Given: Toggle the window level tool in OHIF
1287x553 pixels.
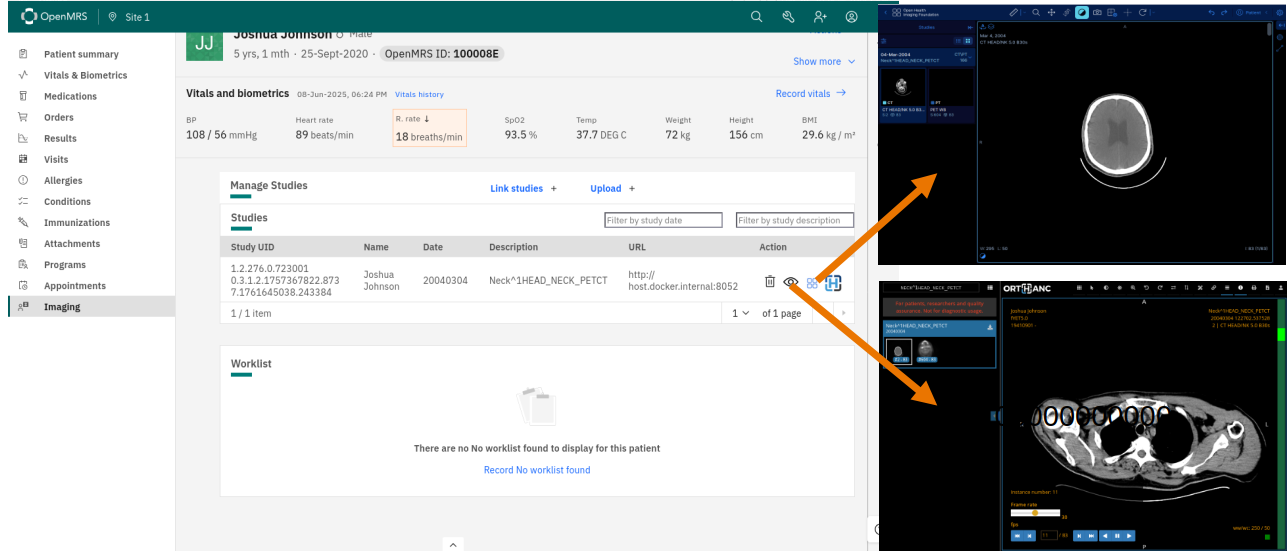Looking at the screenshot, I should 1081,12.
